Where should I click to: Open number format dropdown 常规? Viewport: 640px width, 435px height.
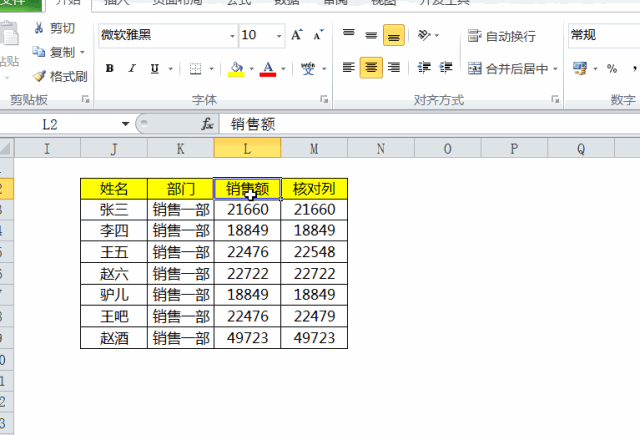[604, 35]
